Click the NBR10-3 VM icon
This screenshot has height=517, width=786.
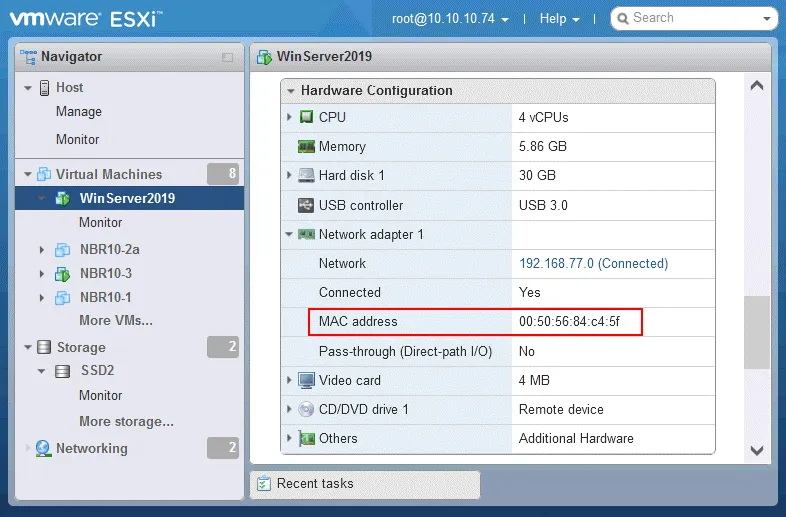click(62, 273)
